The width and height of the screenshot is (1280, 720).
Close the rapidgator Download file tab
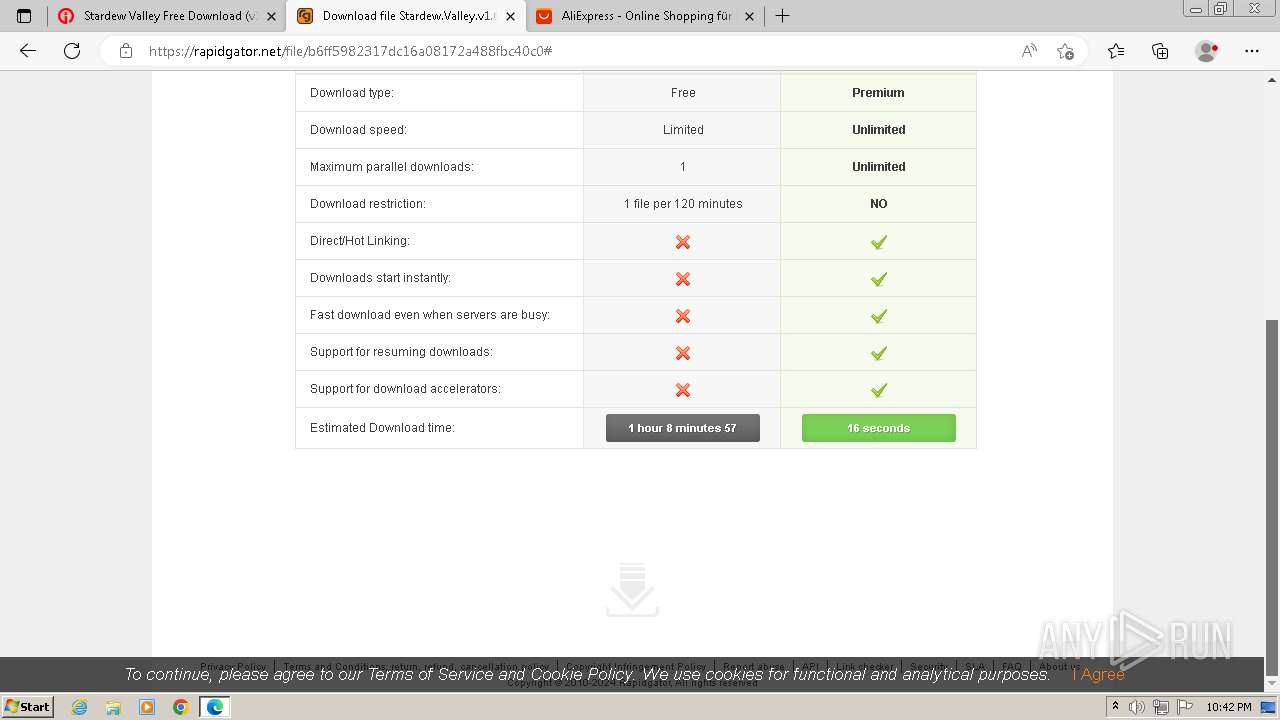(510, 16)
